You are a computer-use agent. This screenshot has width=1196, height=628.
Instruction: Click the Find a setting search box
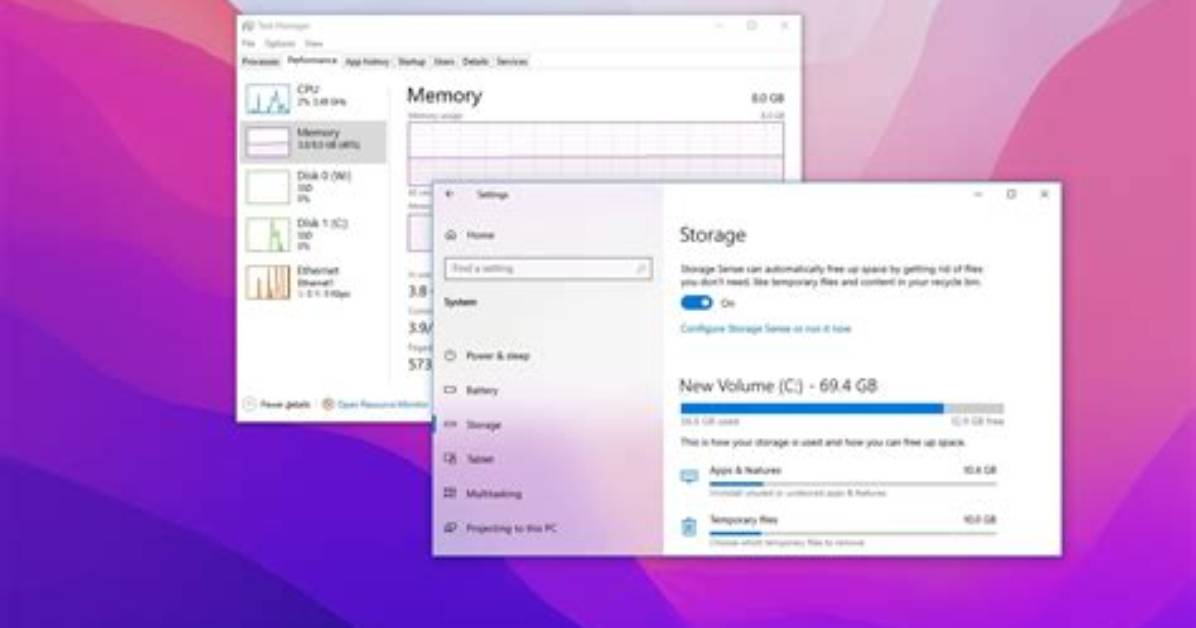point(548,269)
